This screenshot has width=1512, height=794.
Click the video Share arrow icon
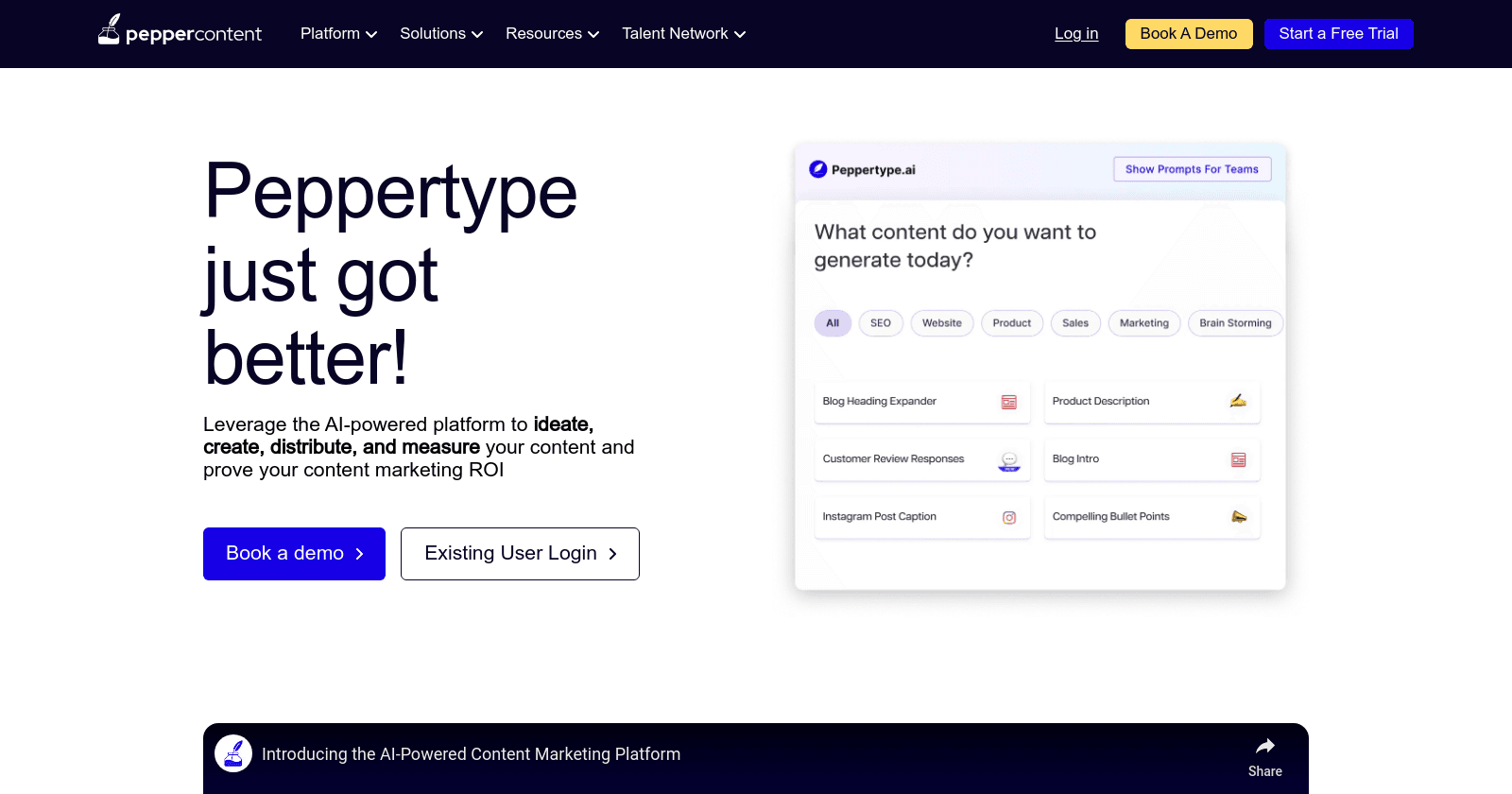[x=1265, y=746]
